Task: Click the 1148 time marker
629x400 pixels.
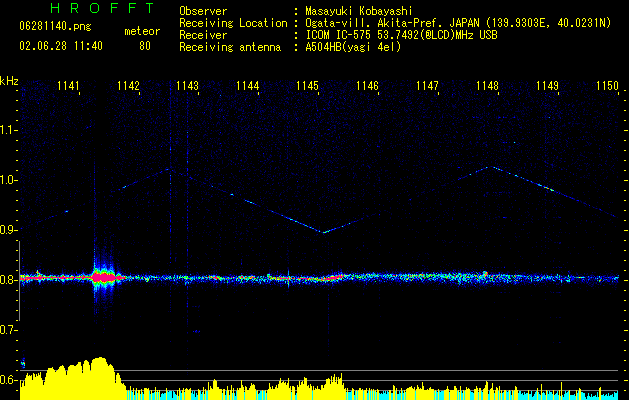Action: 487,85
